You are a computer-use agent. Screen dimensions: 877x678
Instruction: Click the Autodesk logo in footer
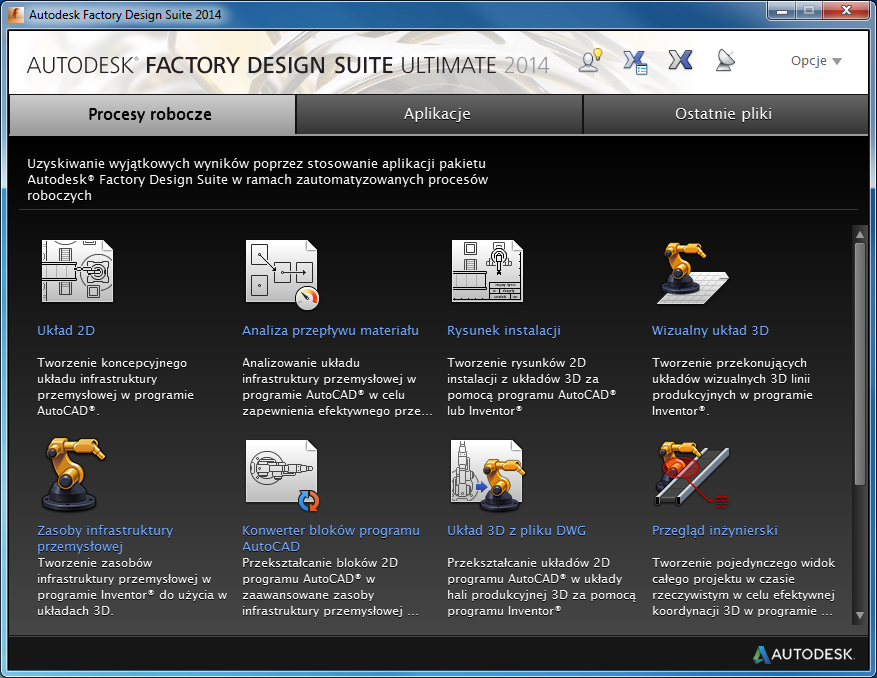coord(803,654)
